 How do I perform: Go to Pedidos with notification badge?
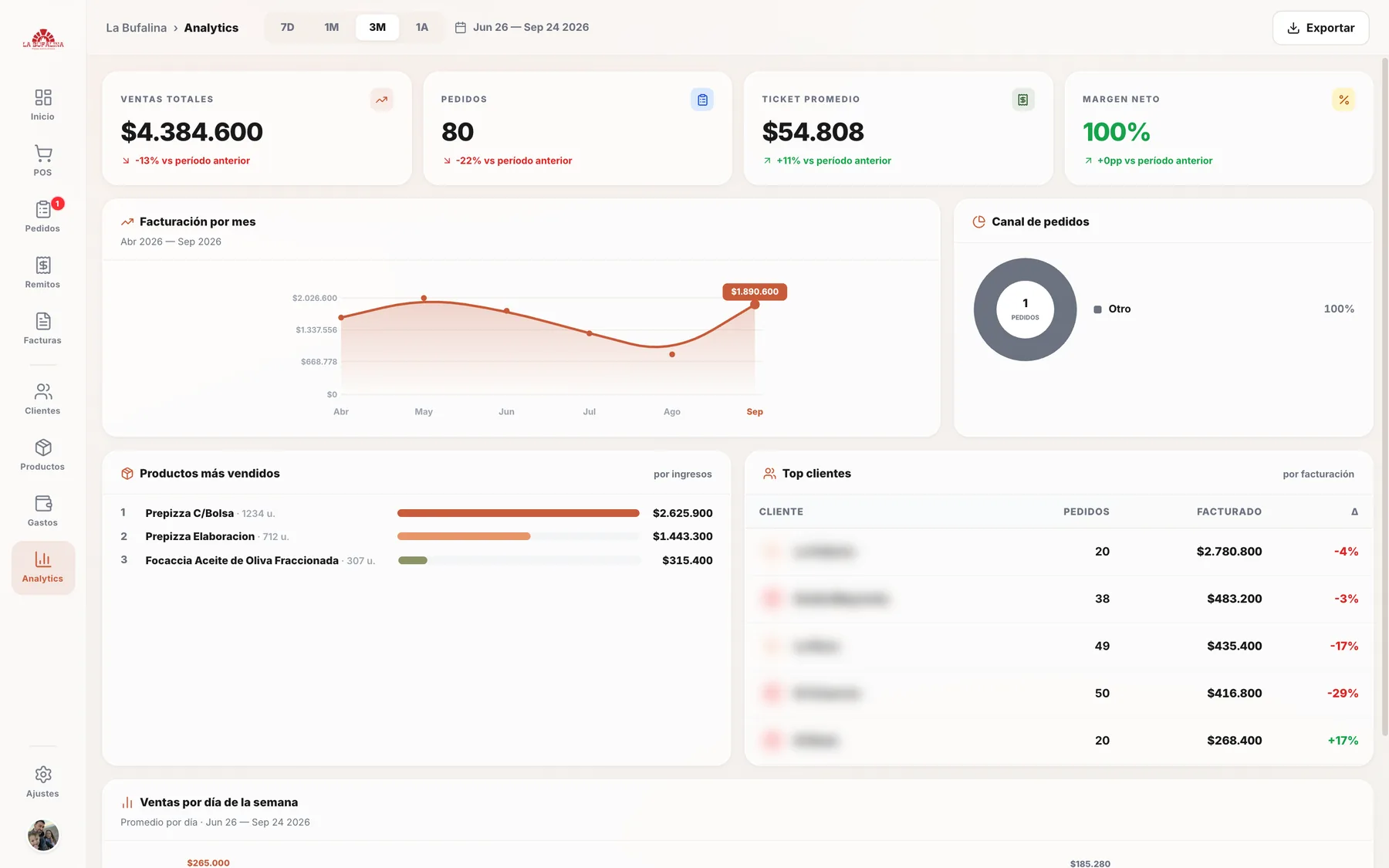pos(42,216)
